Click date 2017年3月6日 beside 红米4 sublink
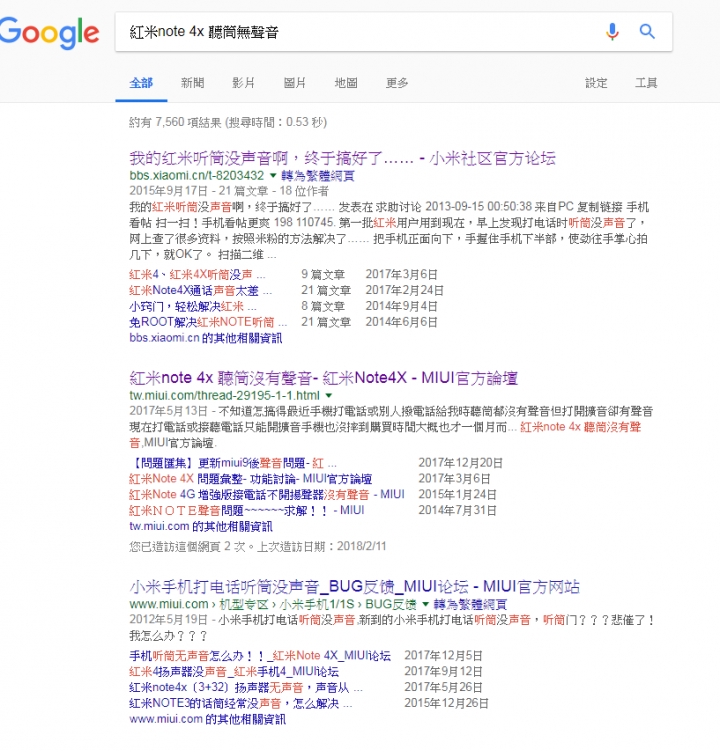This screenshot has height=750, width=720. tap(401, 275)
